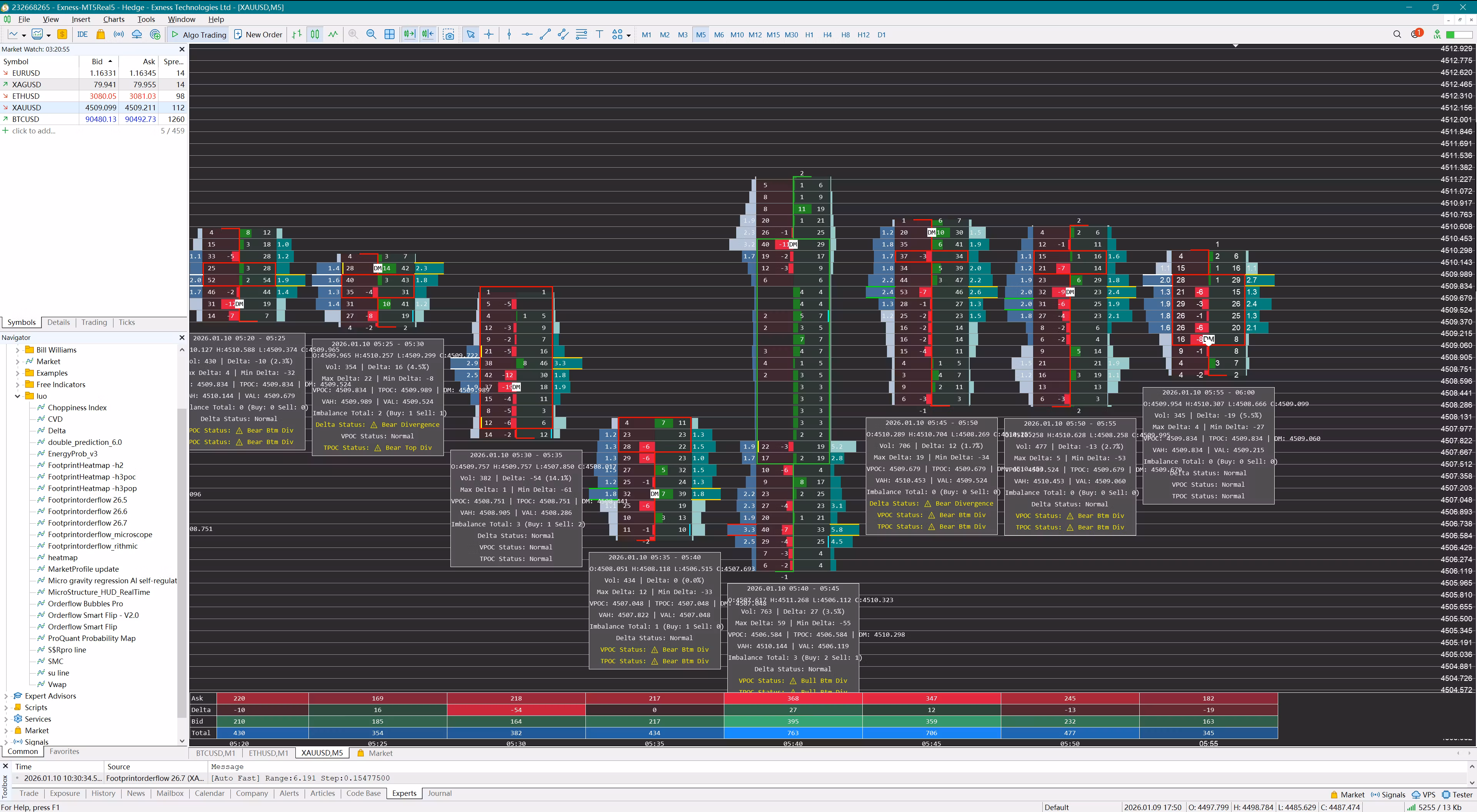
Task: Open the search magnifier icon
Action: 1397,34
